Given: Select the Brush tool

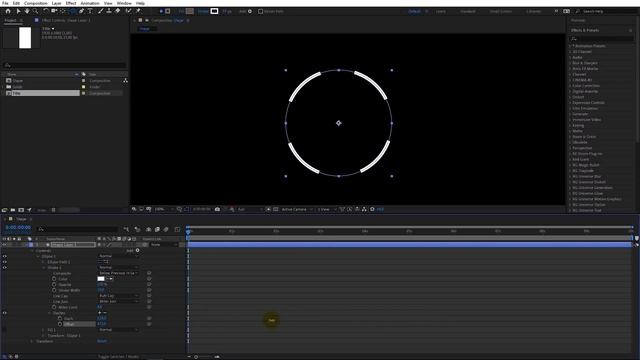Looking at the screenshot, I should tap(100, 11).
